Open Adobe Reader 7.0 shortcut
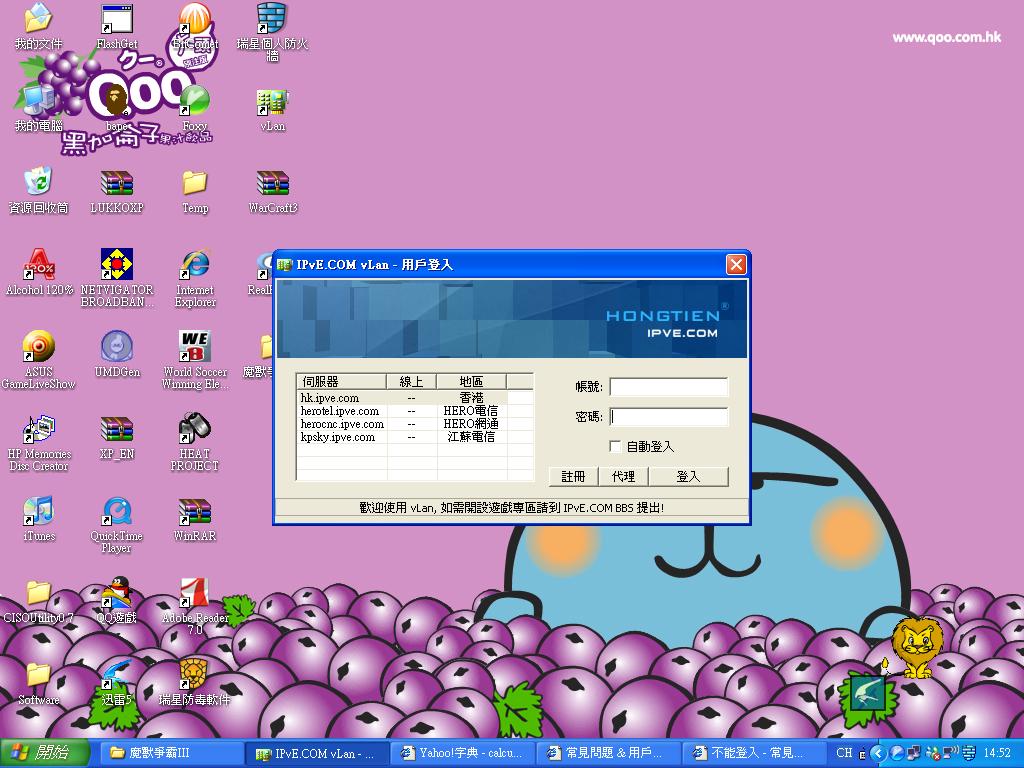Viewport: 1024px width, 768px height. pos(195,596)
